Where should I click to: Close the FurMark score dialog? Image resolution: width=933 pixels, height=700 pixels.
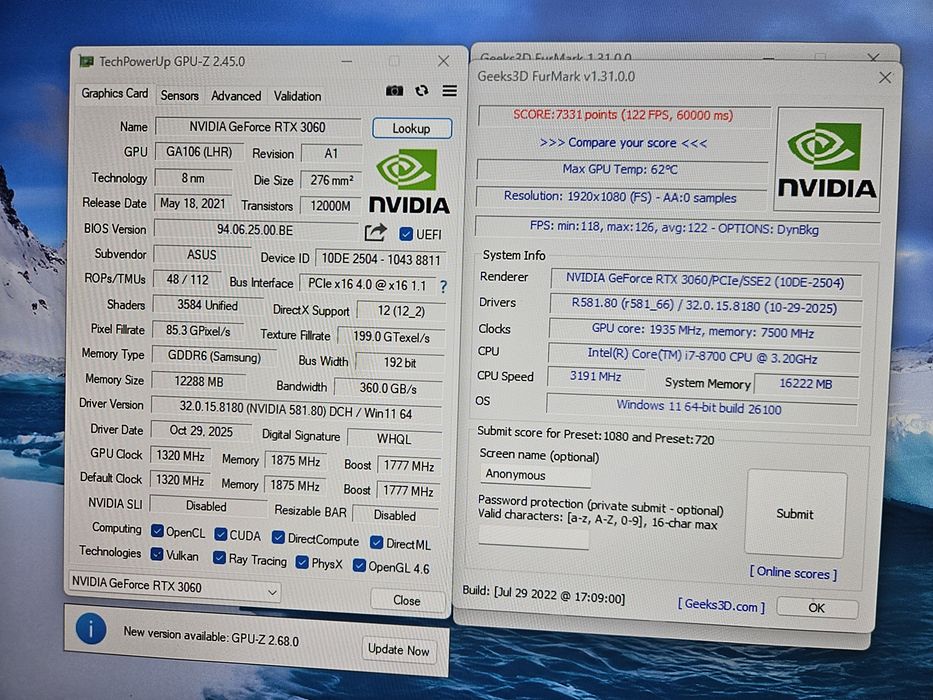coord(885,77)
